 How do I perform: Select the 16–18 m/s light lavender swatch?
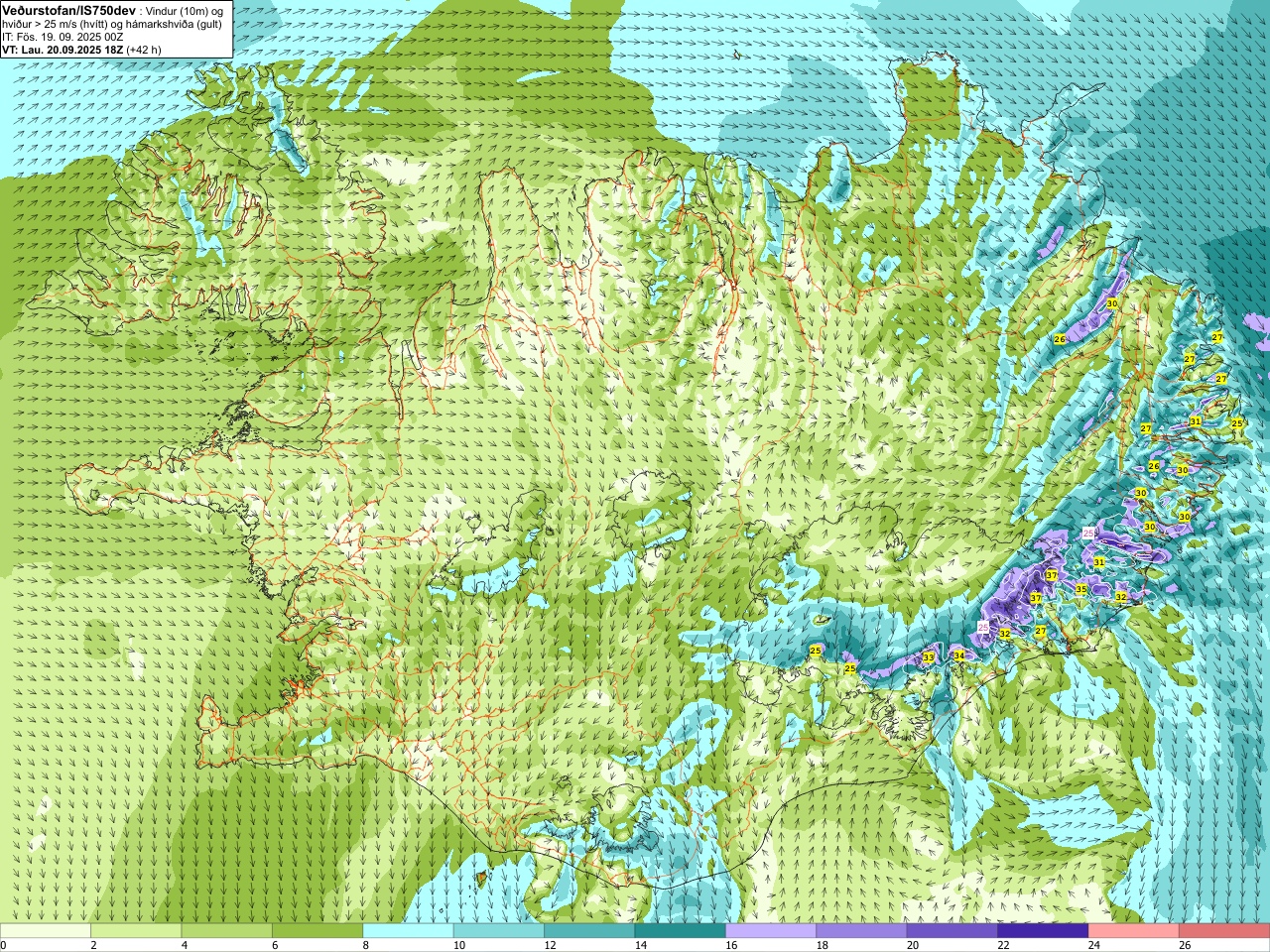click(x=771, y=931)
